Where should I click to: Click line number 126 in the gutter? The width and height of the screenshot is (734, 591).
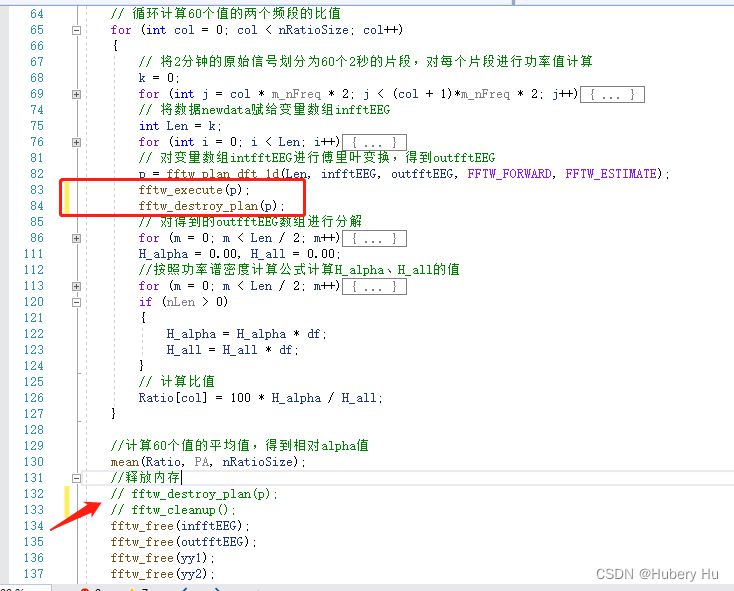coord(34,398)
